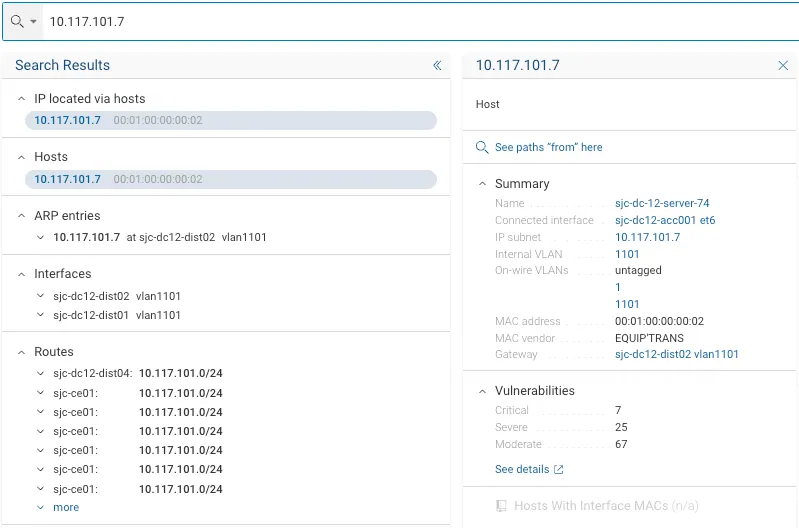Collapse the Routes section
The height and width of the screenshot is (528, 799).
[21, 352]
